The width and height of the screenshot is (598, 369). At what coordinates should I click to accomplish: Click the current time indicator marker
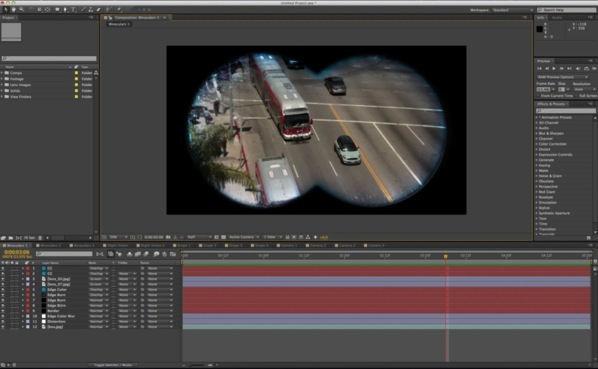point(445,257)
